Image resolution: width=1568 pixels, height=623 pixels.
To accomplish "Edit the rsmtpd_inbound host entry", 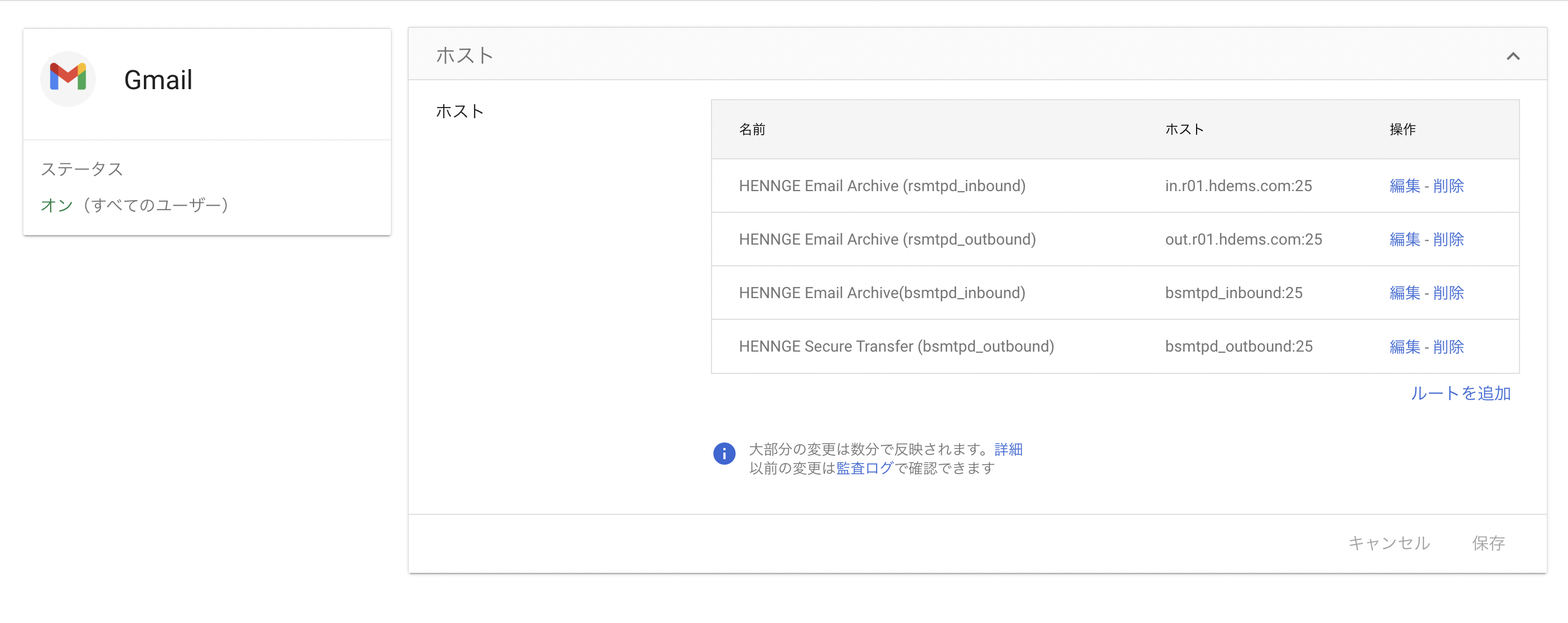I will 1405,186.
